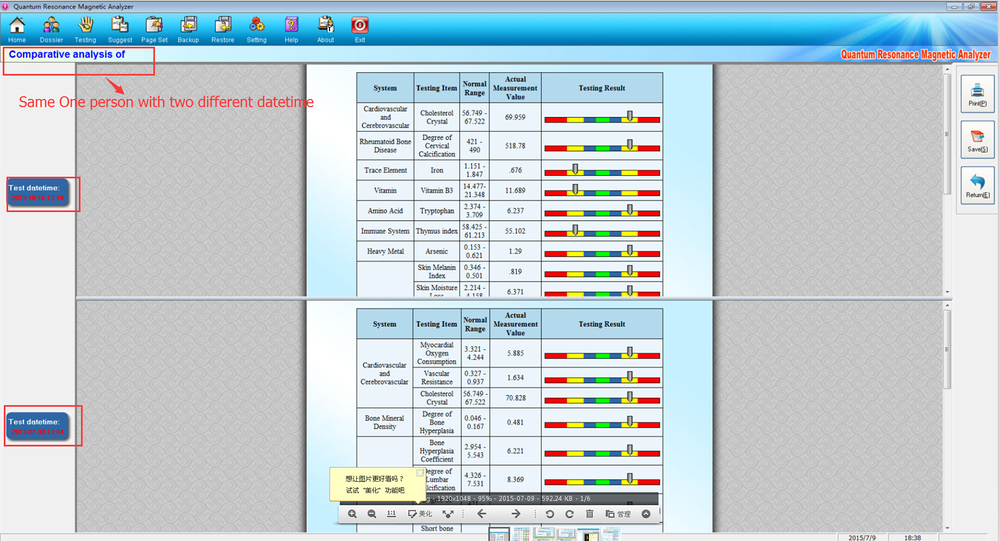Click the Save button on the right panel
This screenshot has height=541, width=1000.
pyautogui.click(x=977, y=140)
